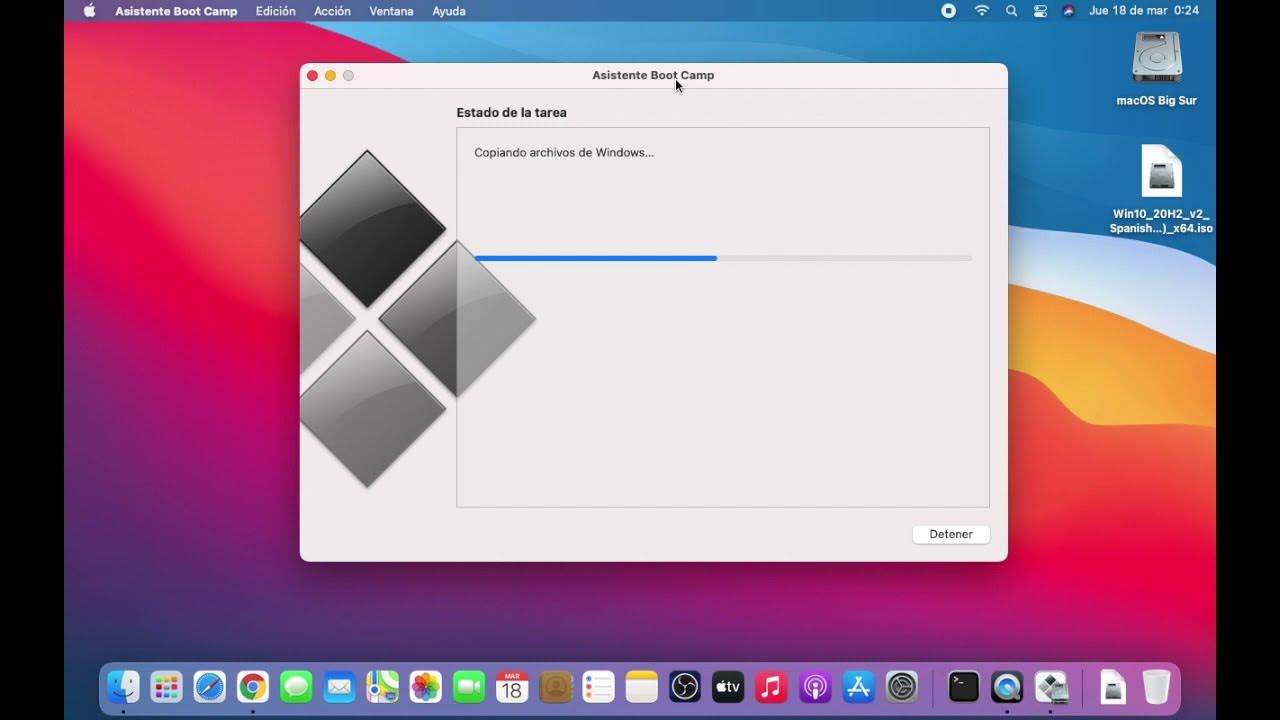Click the Detener button
This screenshot has width=1280, height=720.
pos(951,534)
